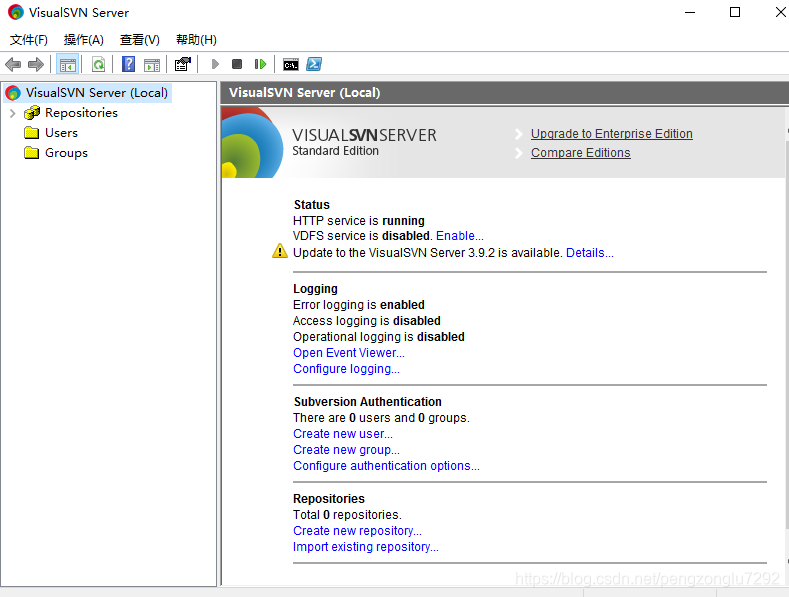
Task: Click the Compare Editions link
Action: coord(581,153)
